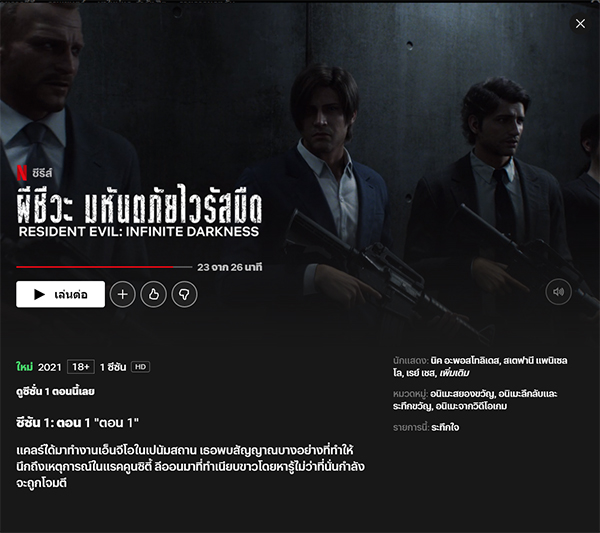
Task: Add title to My List plus icon
Action: (122, 294)
